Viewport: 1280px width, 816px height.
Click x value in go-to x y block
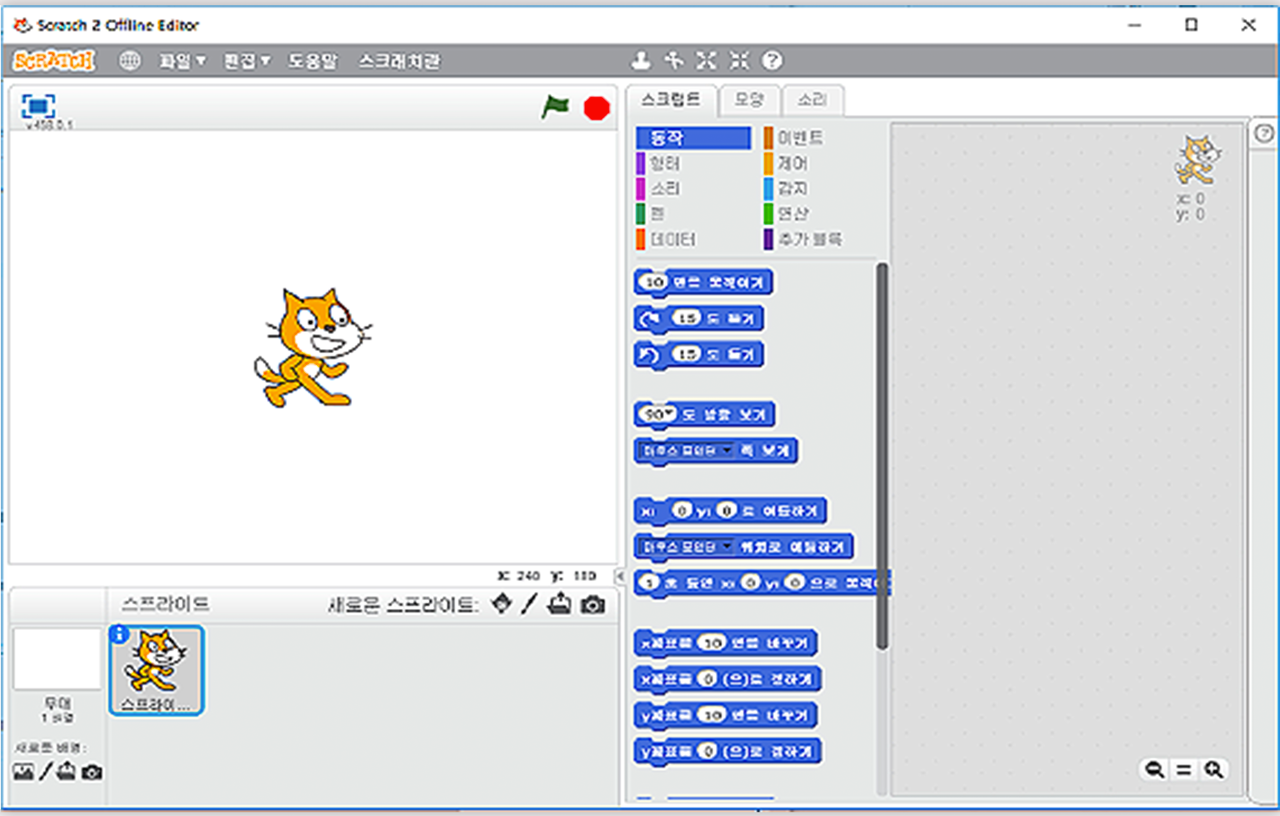coord(681,511)
